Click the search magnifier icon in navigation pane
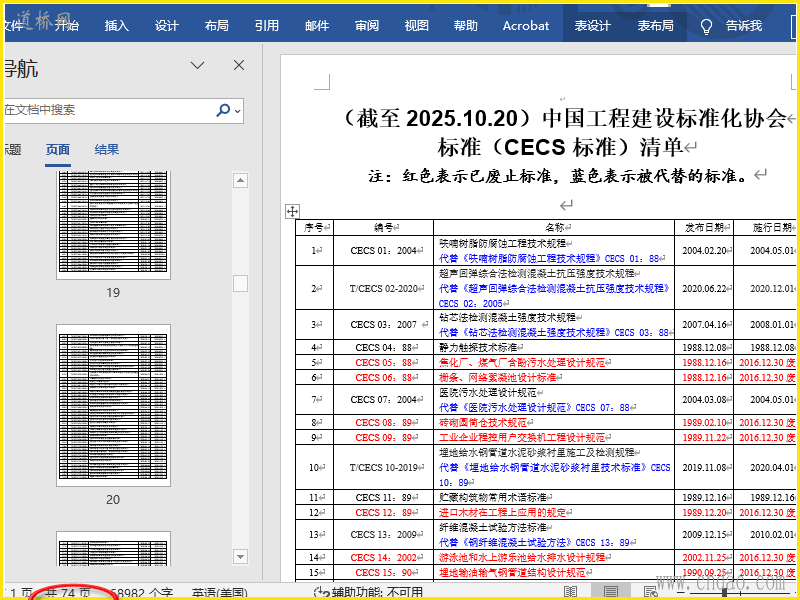Viewport: 800px width, 600px height. point(223,110)
